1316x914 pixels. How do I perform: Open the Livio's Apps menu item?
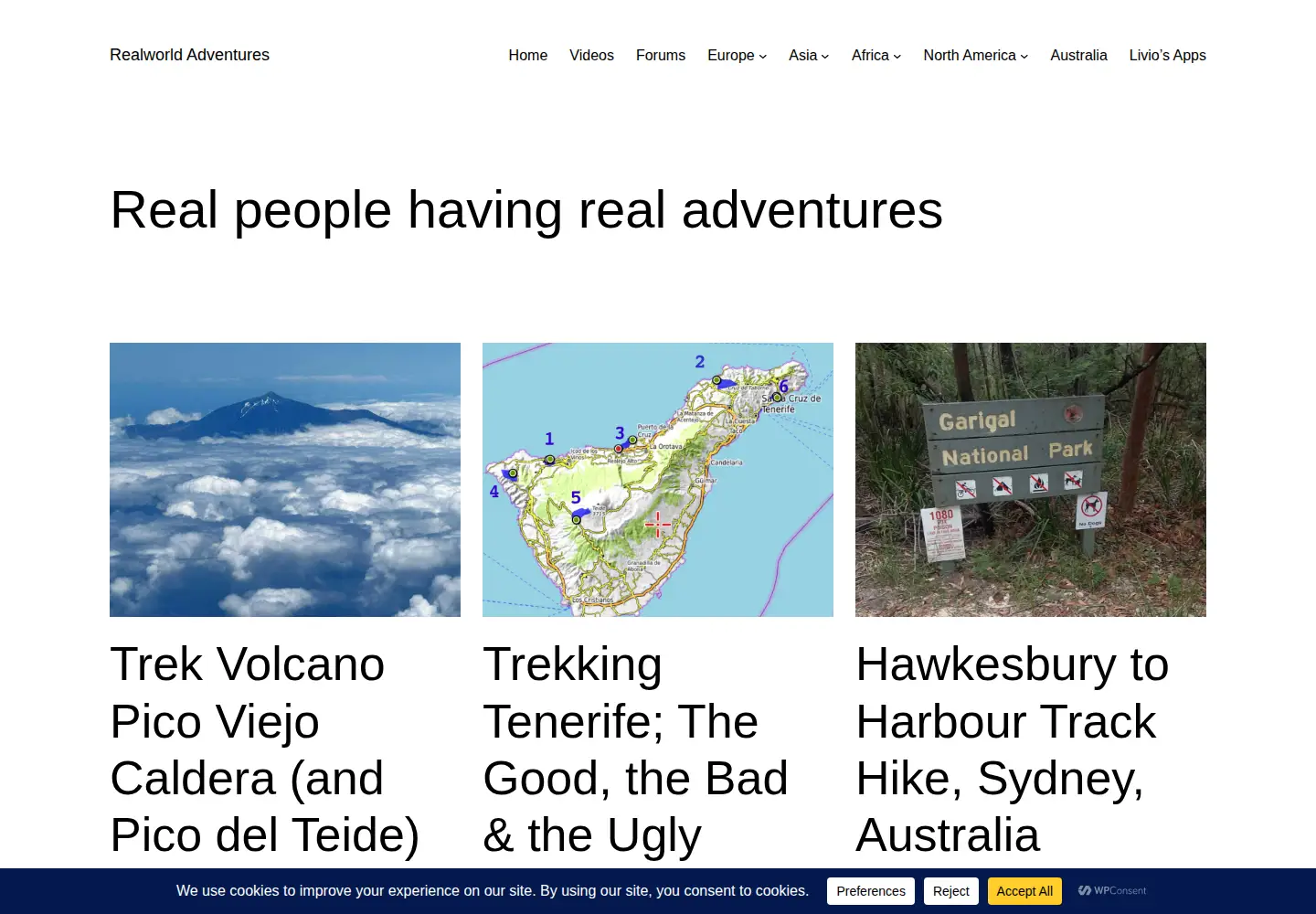pyautogui.click(x=1168, y=56)
